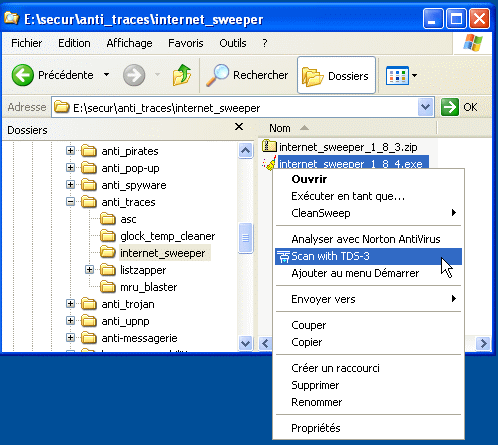
Task: Click the anti_pop-up folder icon
Action: point(89,168)
